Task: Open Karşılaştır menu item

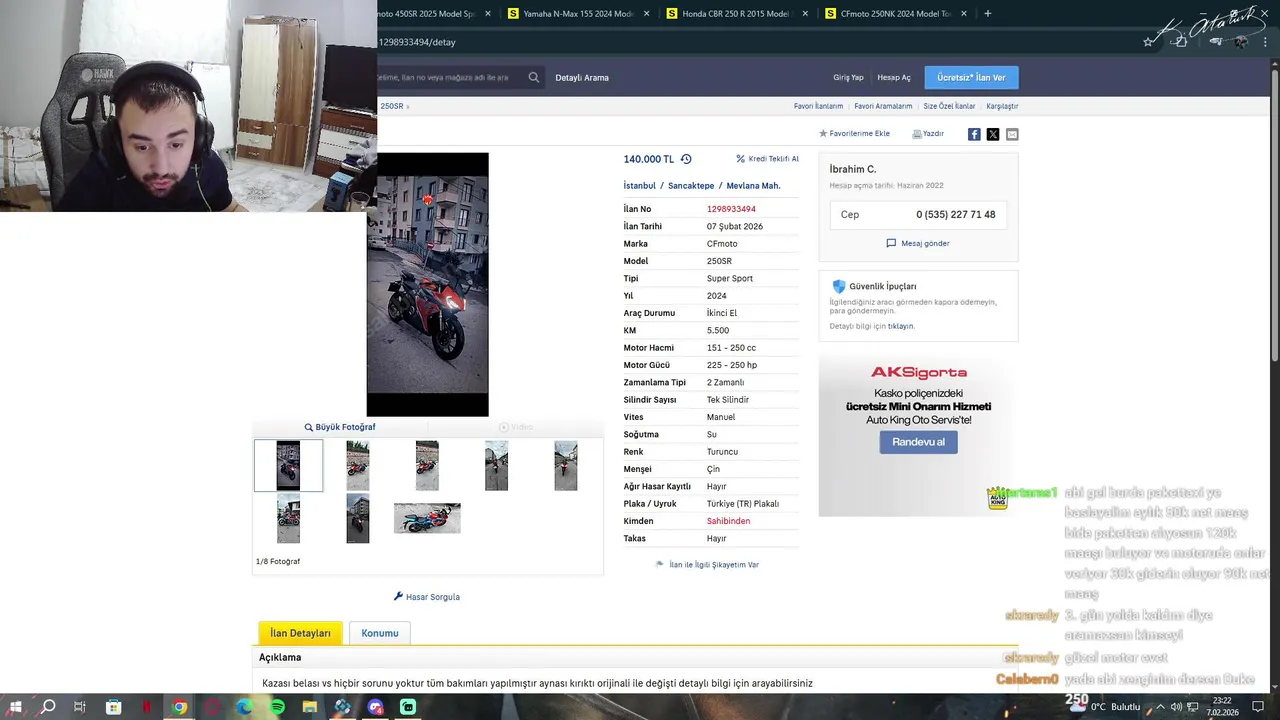Action: coord(1002,106)
